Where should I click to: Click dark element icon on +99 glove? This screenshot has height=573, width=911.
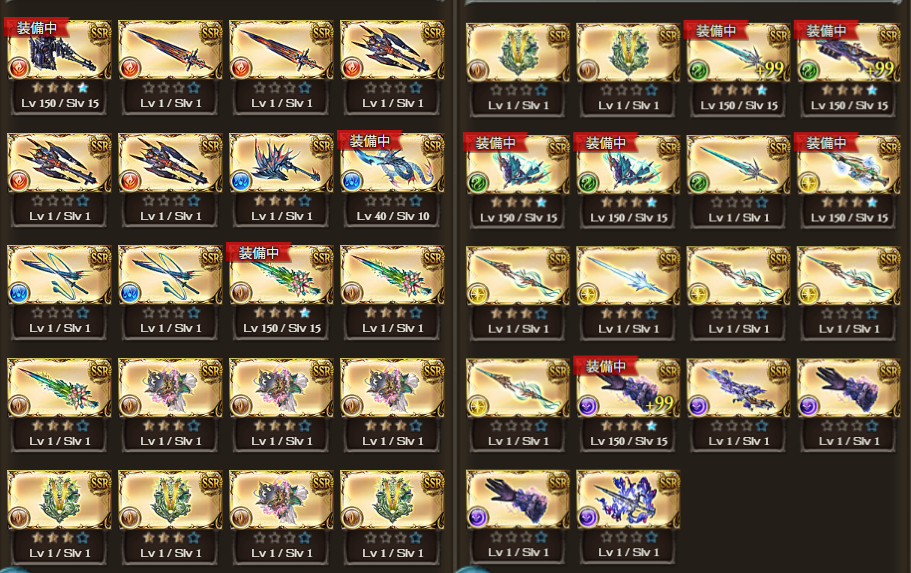tap(587, 406)
